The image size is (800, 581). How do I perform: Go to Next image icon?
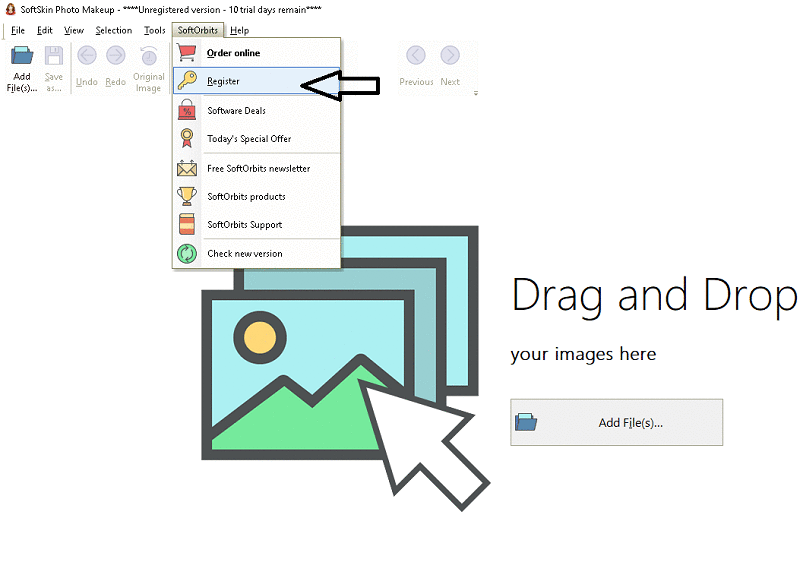pos(450,66)
